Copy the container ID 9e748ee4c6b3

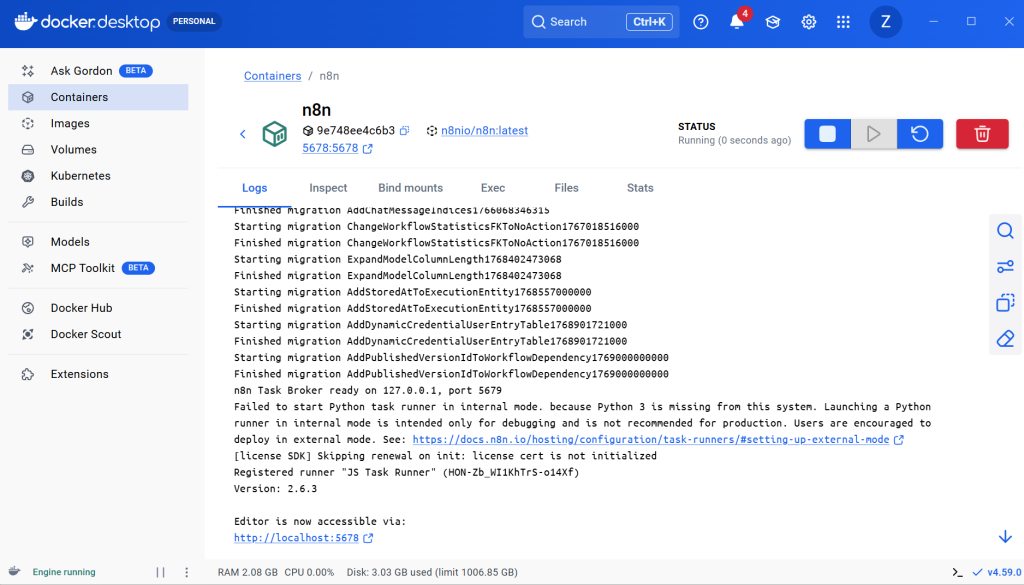[x=405, y=131]
